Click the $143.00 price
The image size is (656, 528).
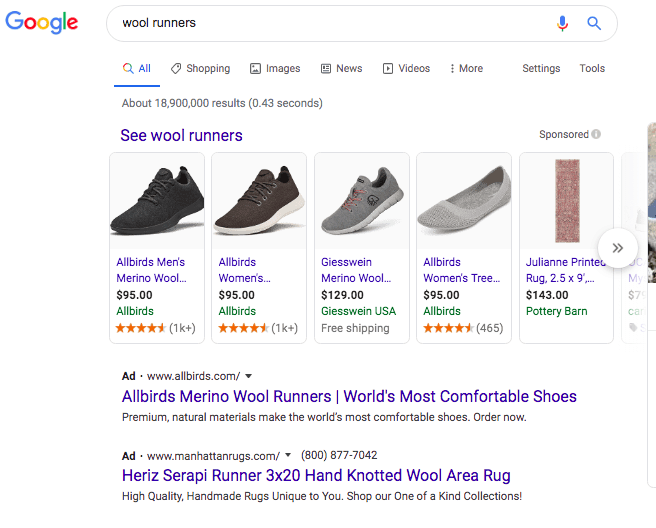tap(547, 295)
